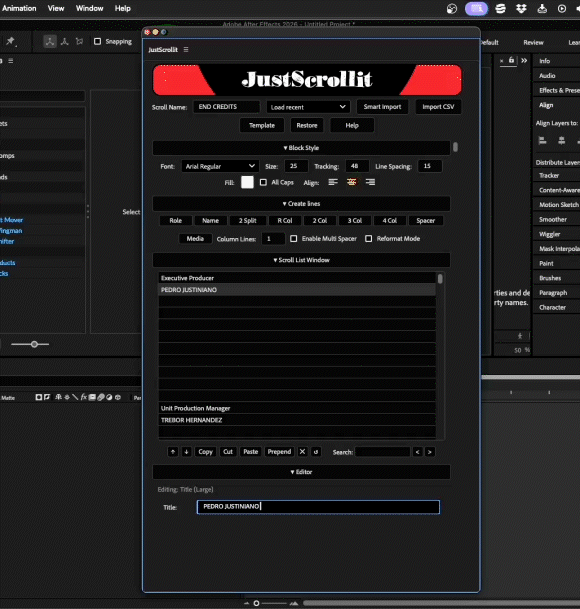Image resolution: width=580 pixels, height=609 pixels.
Task: Click zoom-in mountains icon at bottom timeline
Action: coord(294,603)
